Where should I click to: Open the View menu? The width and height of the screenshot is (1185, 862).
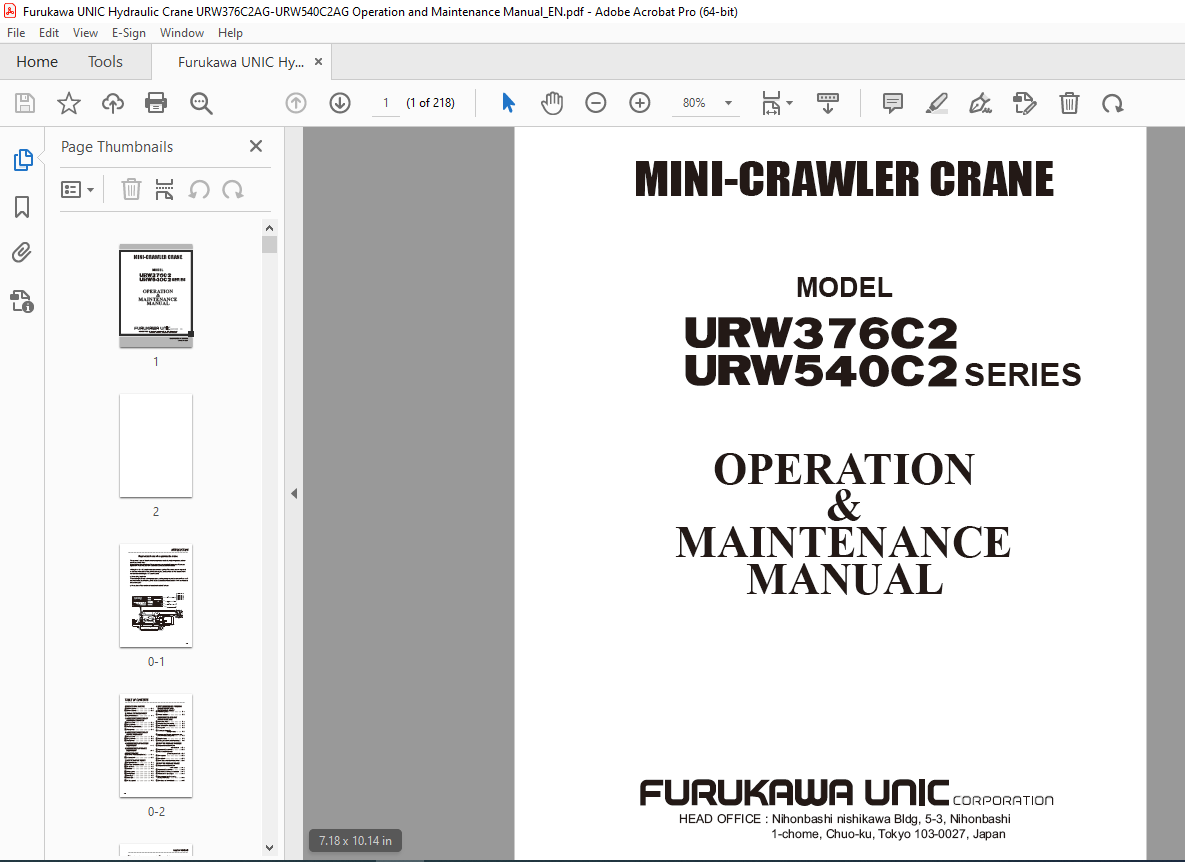[x=85, y=32]
